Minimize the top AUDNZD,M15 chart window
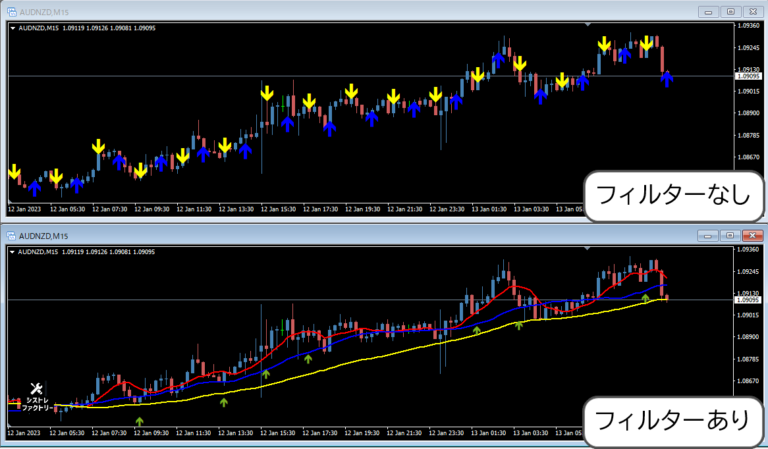This screenshot has width=768, height=449. pos(710,10)
